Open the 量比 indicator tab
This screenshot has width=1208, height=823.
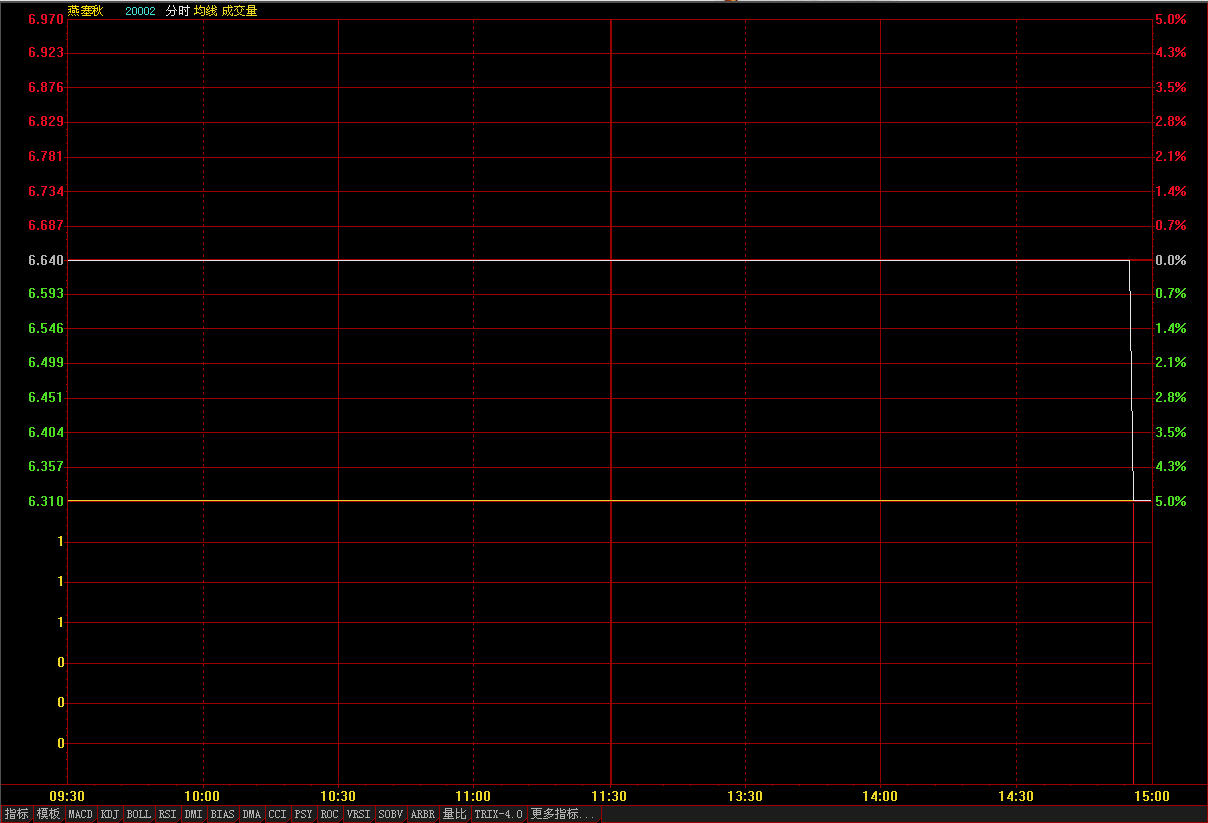tap(454, 814)
